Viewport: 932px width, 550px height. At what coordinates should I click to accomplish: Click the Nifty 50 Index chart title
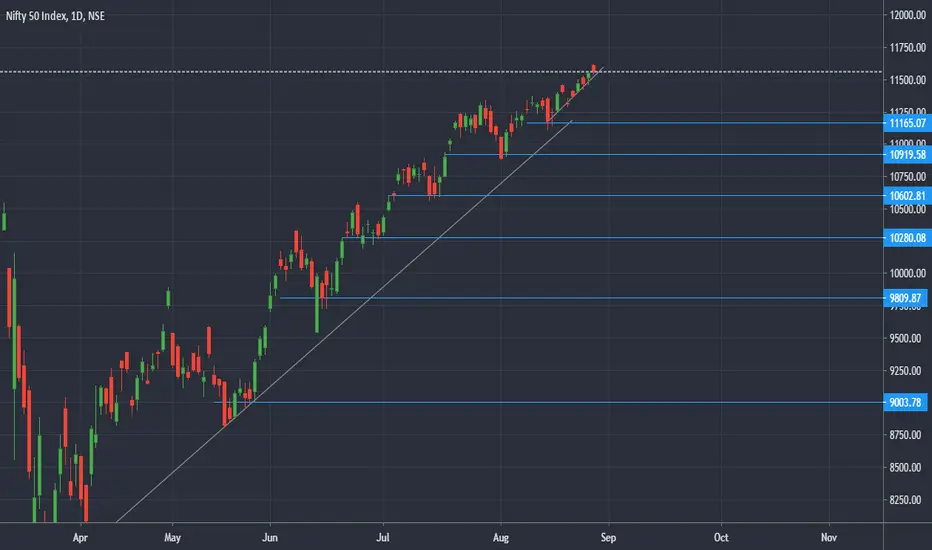click(x=55, y=16)
